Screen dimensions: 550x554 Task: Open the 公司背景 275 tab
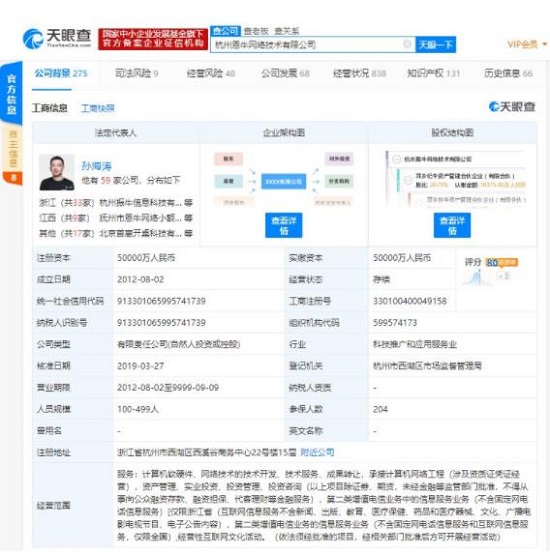click(61, 73)
